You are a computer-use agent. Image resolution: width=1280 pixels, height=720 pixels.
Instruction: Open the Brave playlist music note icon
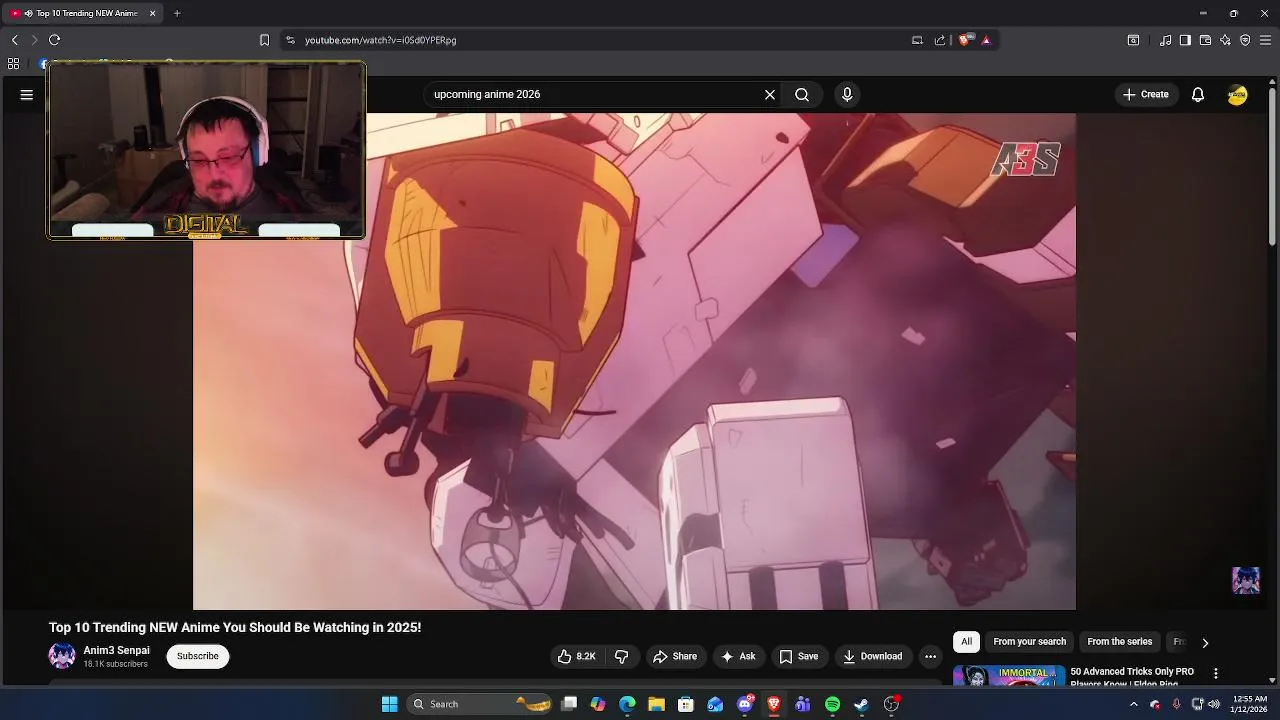pos(1165,40)
